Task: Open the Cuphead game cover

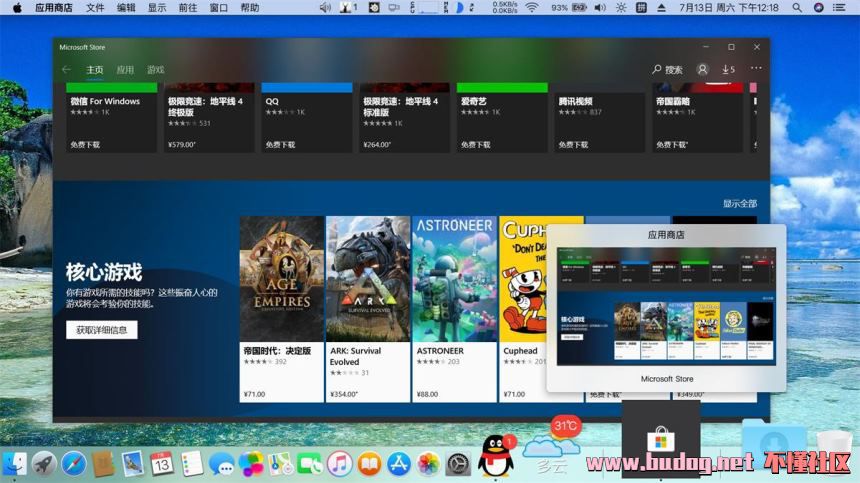Action: coord(523,279)
